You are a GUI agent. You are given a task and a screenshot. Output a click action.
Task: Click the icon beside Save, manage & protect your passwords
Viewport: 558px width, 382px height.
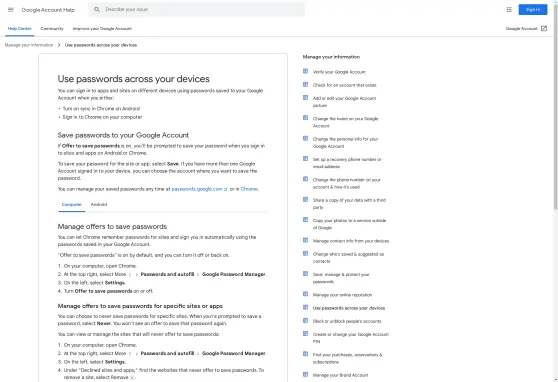[305, 273]
